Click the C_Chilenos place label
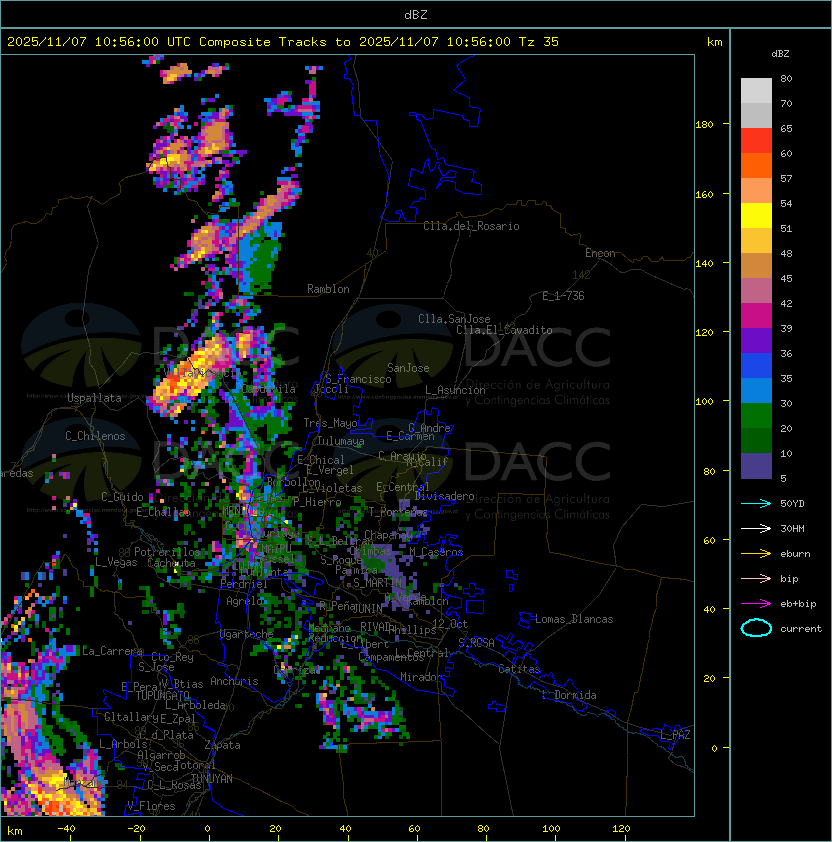The image size is (832, 842). point(95,436)
